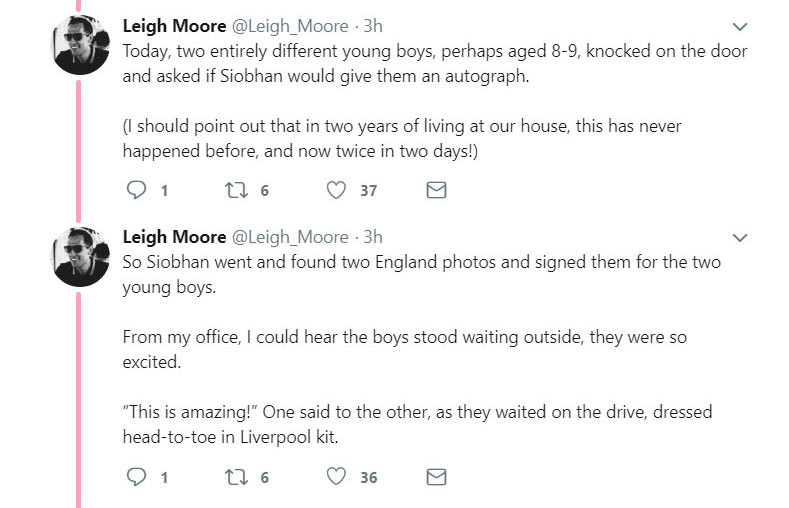Open the second tweet's more options chevron

740,238
